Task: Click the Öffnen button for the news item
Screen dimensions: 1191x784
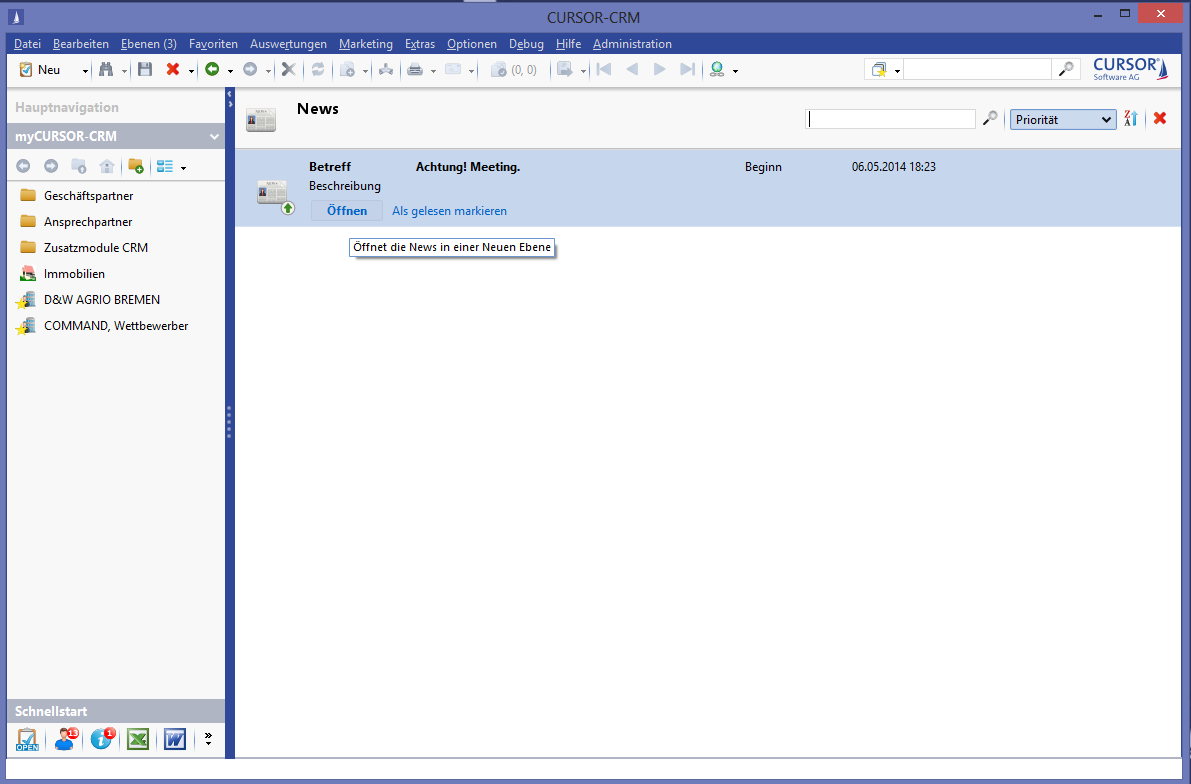Action: (x=346, y=211)
